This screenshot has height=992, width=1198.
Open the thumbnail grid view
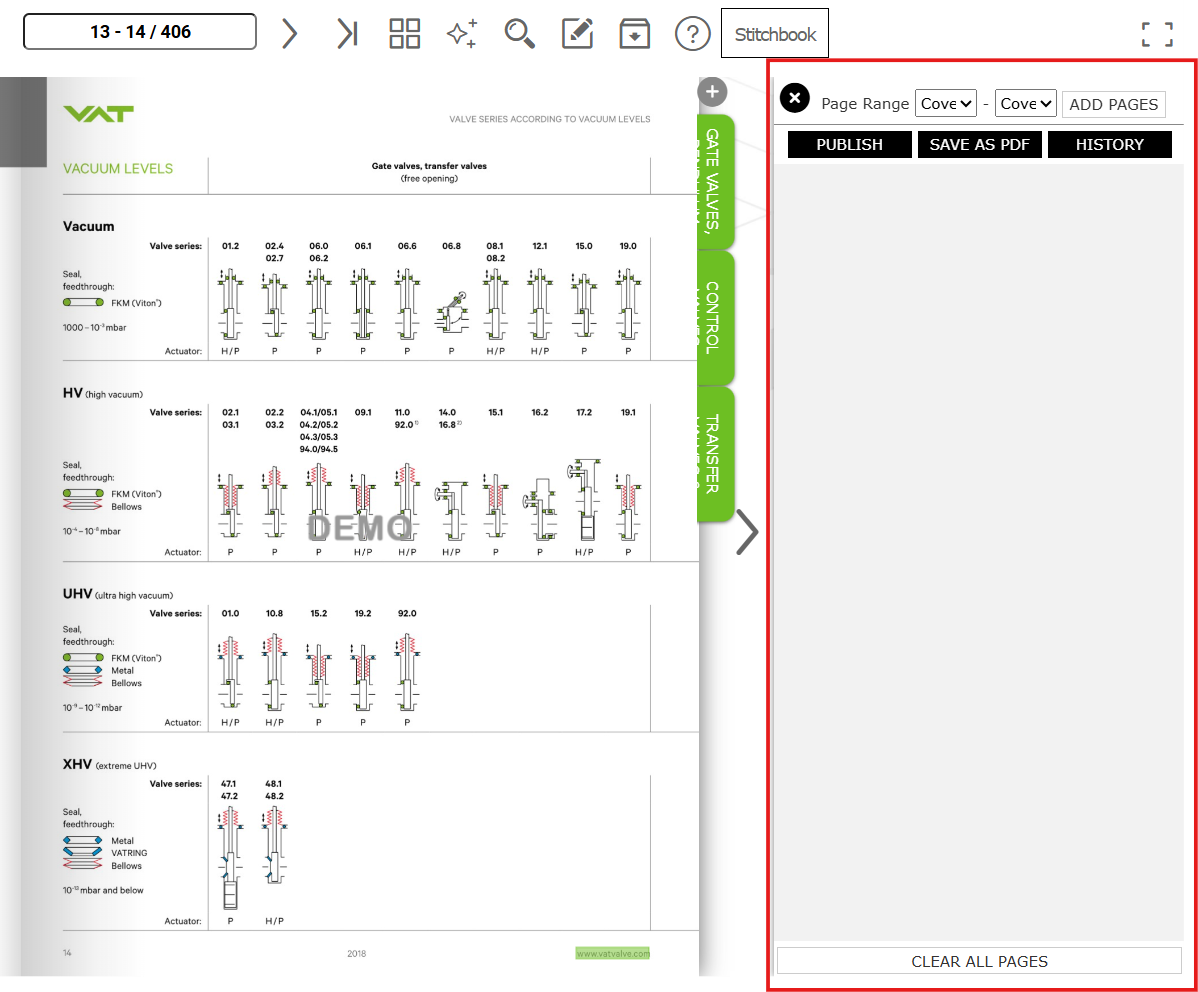coord(404,33)
